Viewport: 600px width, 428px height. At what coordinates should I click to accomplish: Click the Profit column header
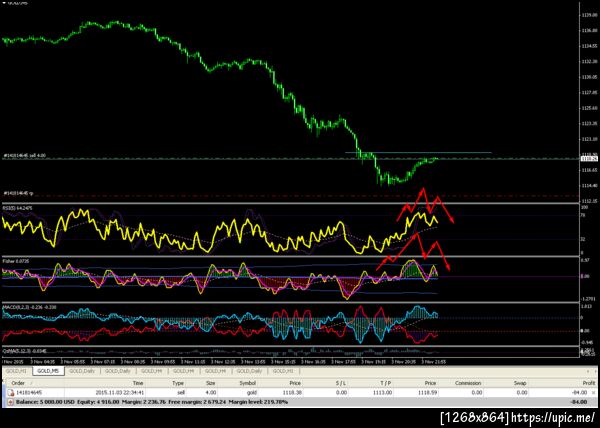pos(589,383)
